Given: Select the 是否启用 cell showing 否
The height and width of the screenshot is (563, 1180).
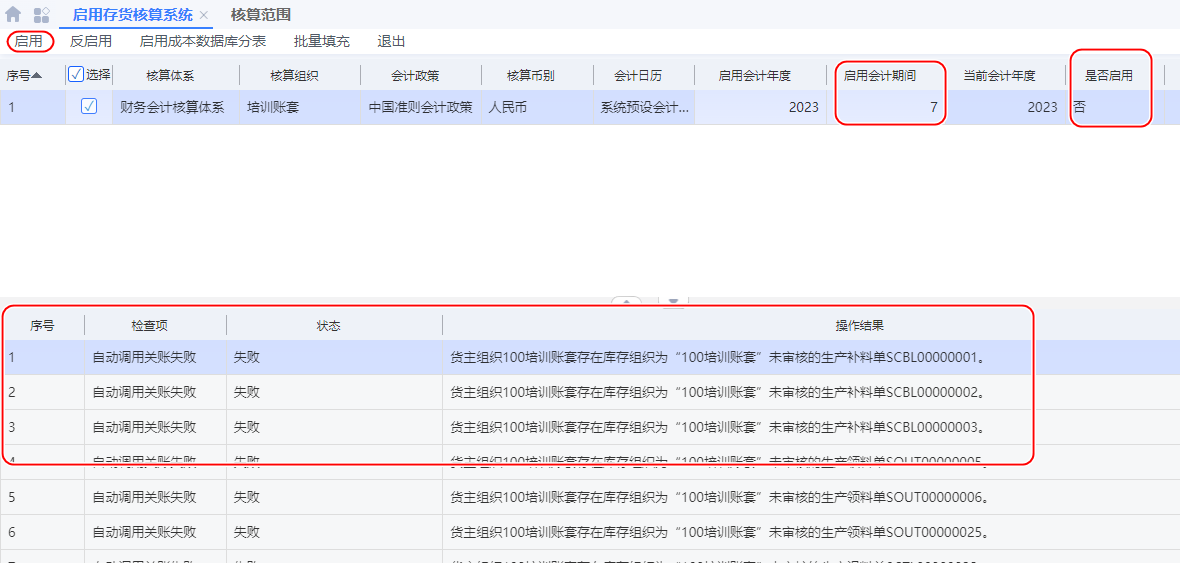Looking at the screenshot, I should [1110, 107].
